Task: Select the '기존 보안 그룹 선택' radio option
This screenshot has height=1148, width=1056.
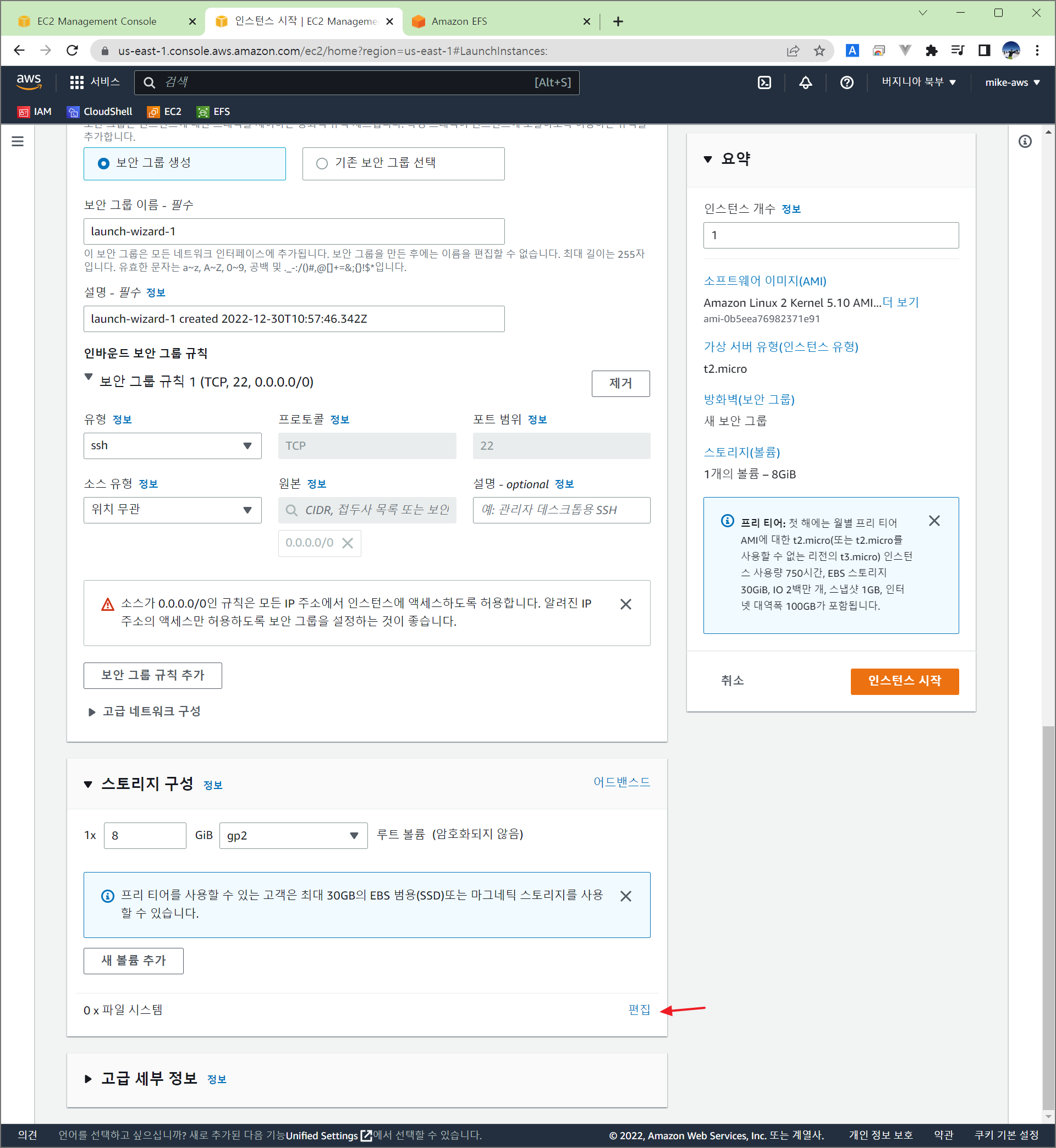Action: pos(322,163)
